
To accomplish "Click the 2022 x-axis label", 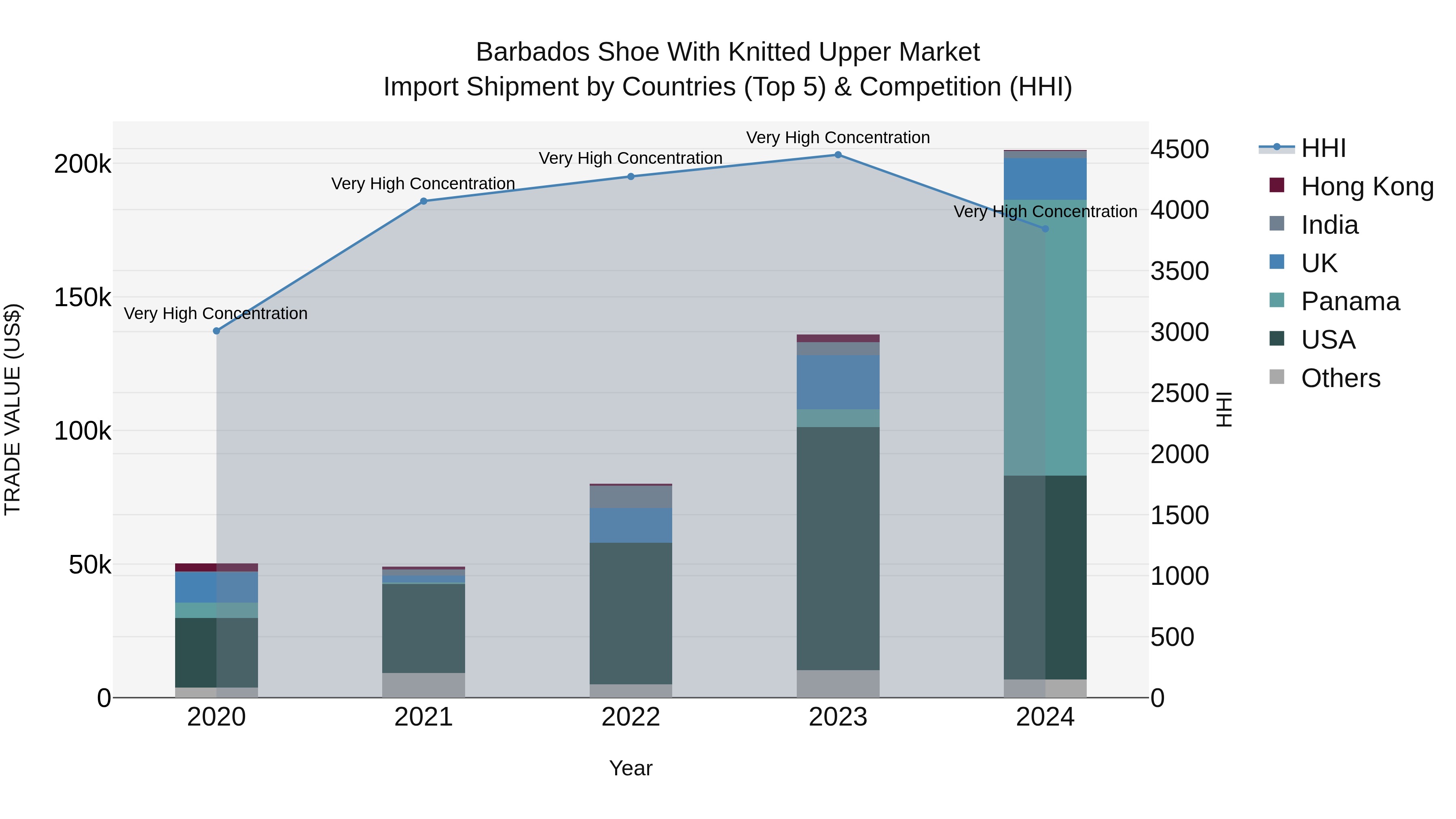I will (x=631, y=717).
